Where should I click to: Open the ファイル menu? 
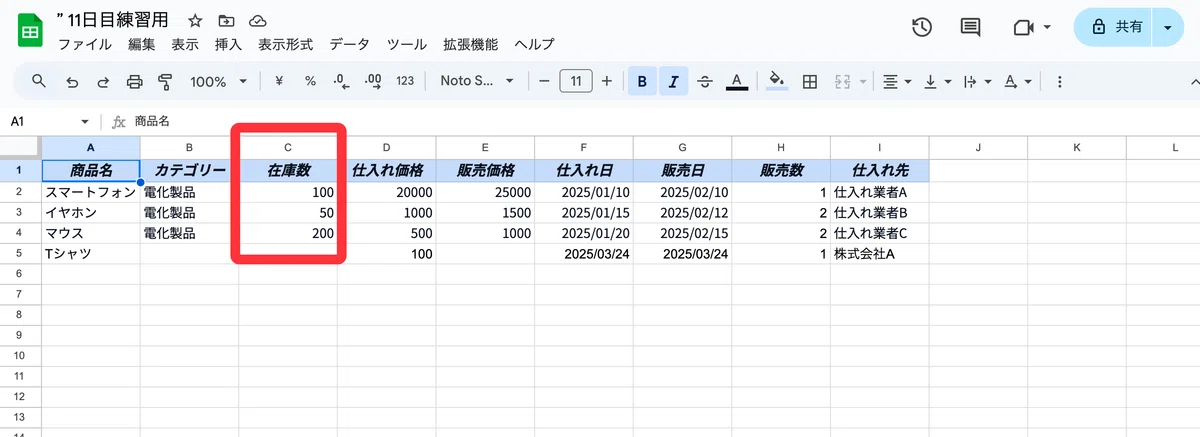point(85,45)
